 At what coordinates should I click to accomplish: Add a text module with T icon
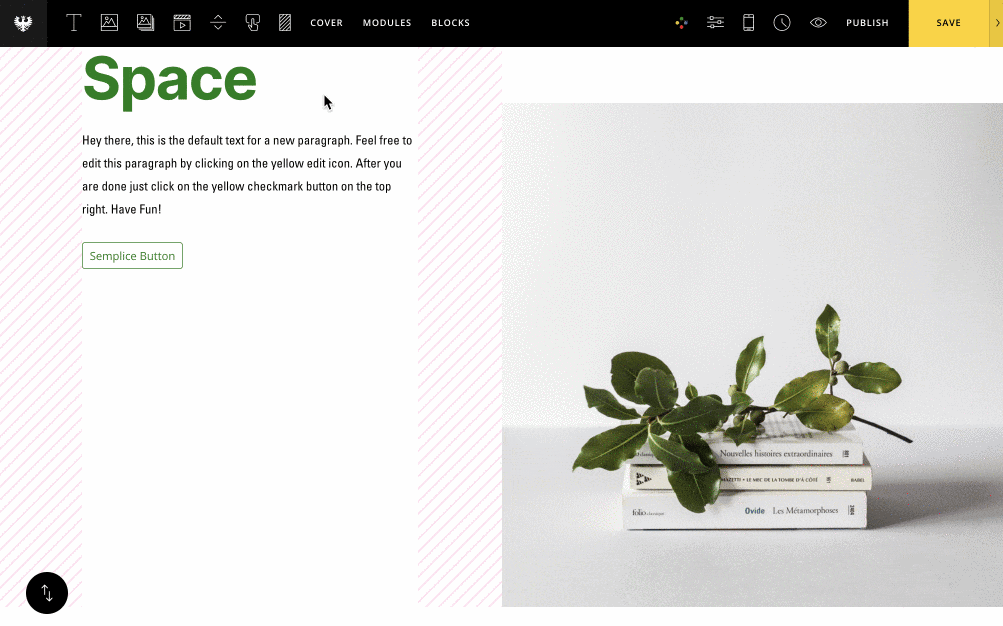point(74,23)
